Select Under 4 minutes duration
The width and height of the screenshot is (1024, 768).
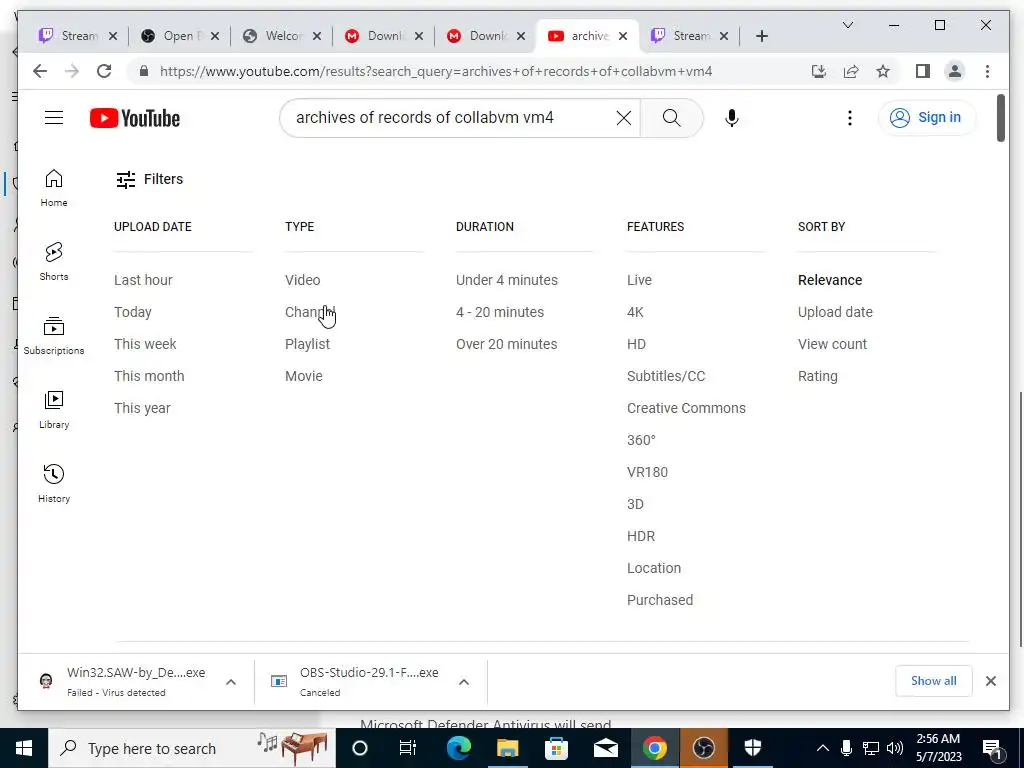coord(507,280)
